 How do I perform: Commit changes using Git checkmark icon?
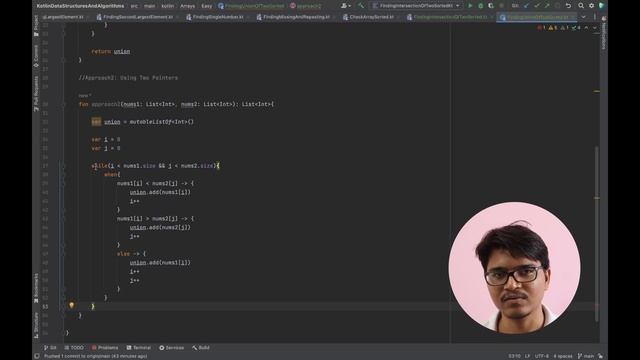[536, 6]
